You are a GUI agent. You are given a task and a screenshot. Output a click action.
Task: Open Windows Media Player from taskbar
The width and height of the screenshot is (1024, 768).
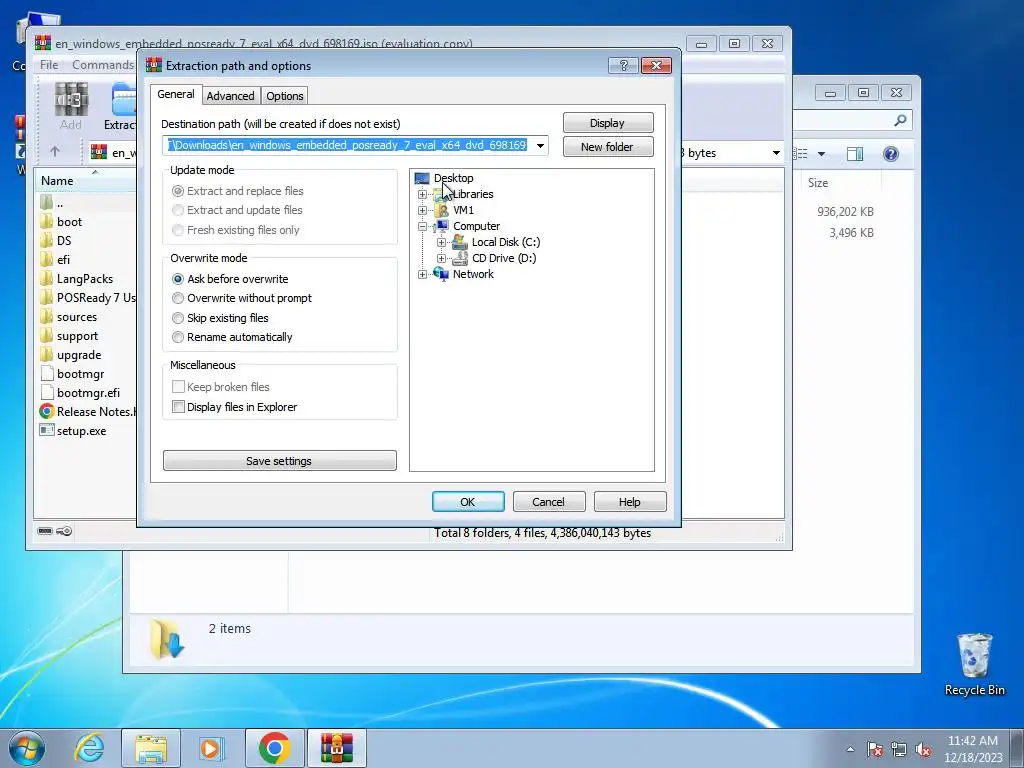coord(211,748)
